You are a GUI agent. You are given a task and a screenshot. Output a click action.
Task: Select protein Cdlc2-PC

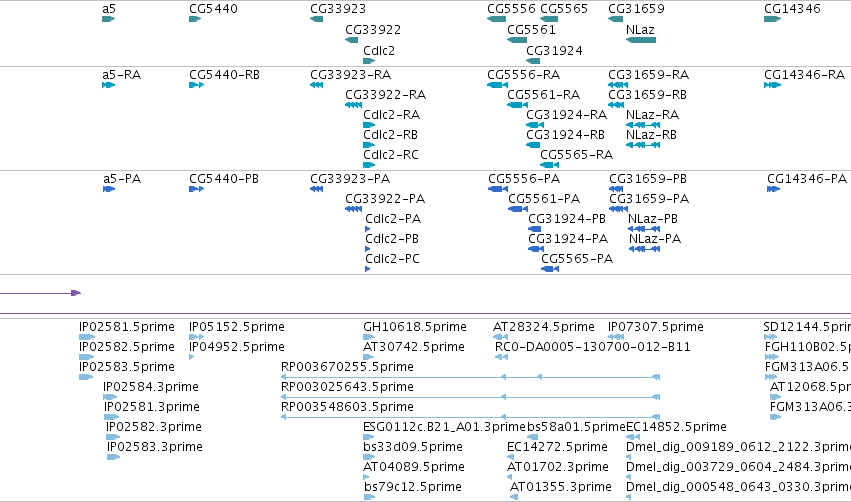(x=392, y=259)
